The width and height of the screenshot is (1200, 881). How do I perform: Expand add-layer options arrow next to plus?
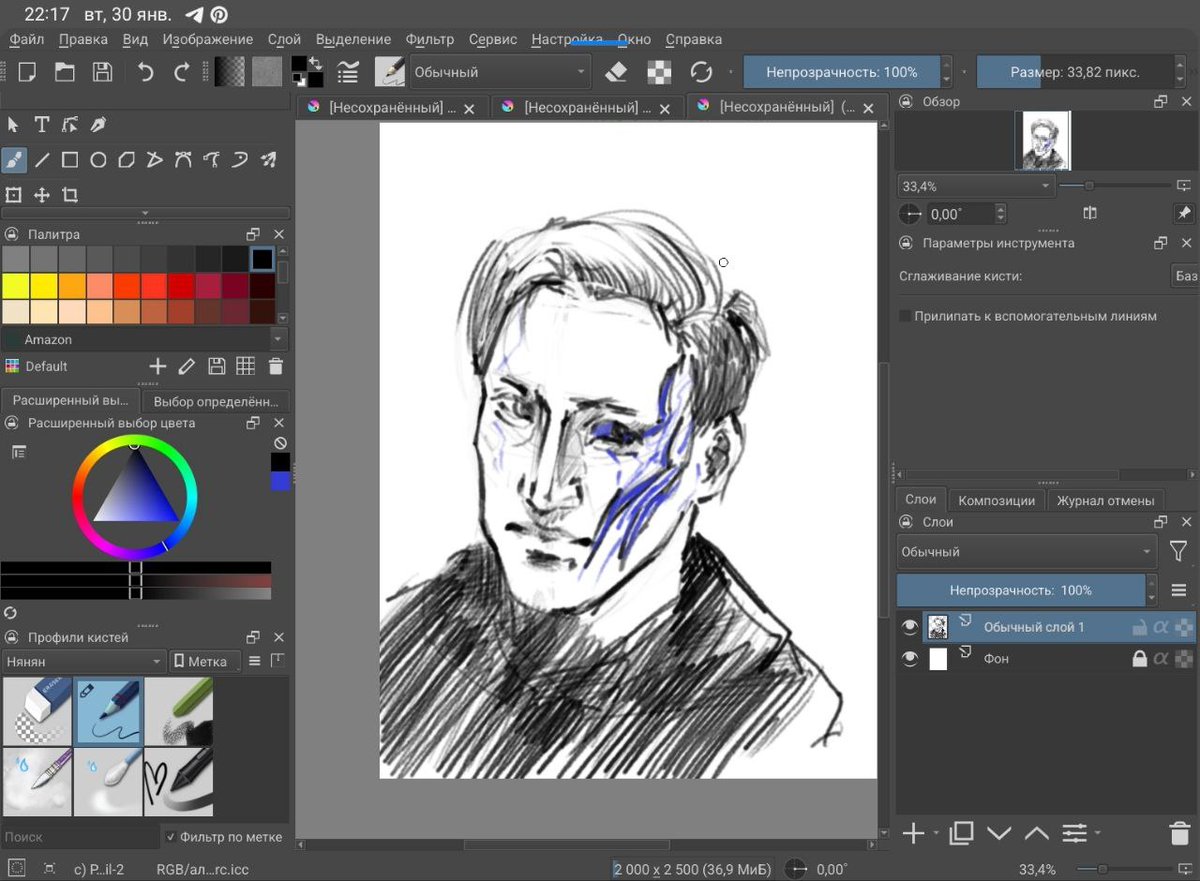point(936,832)
